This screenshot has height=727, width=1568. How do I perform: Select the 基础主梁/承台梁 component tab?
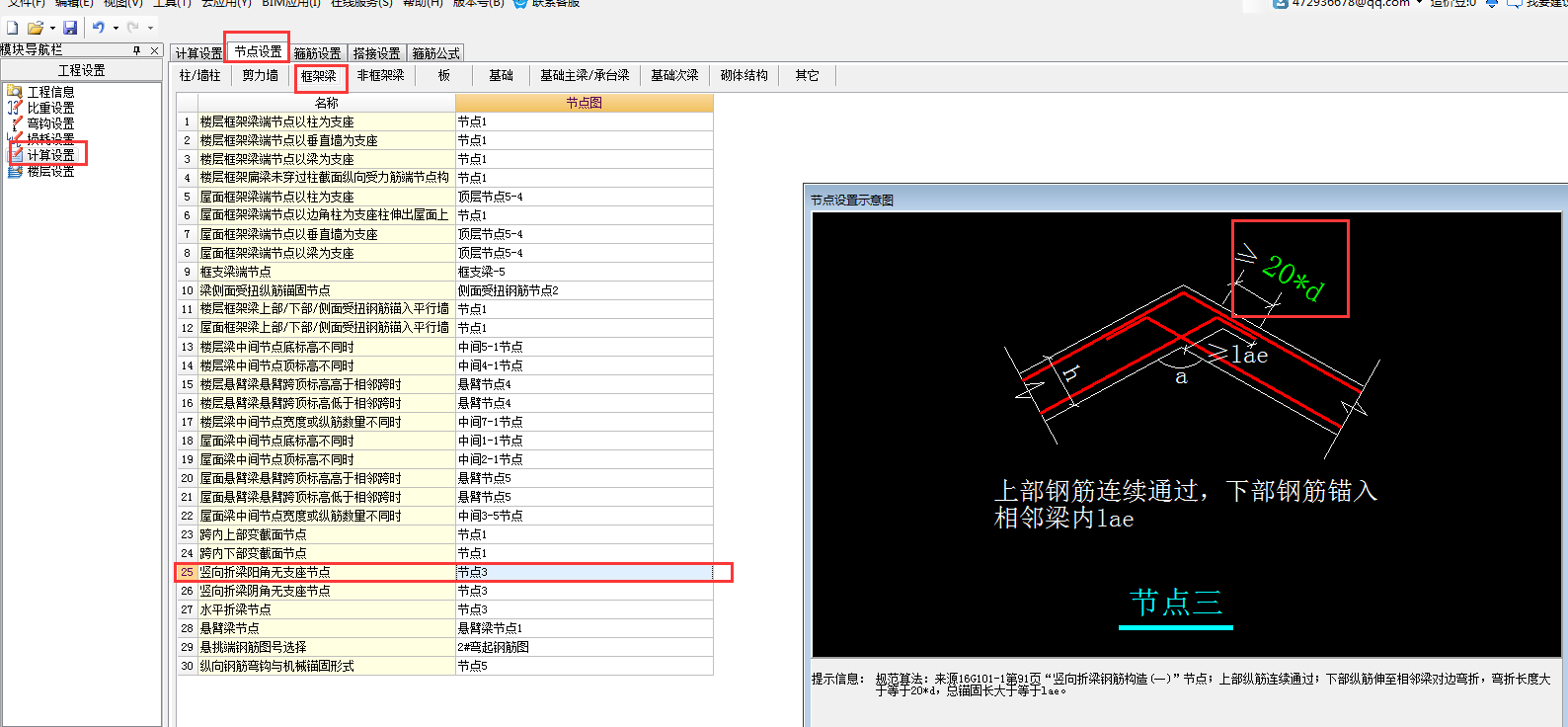(x=584, y=75)
